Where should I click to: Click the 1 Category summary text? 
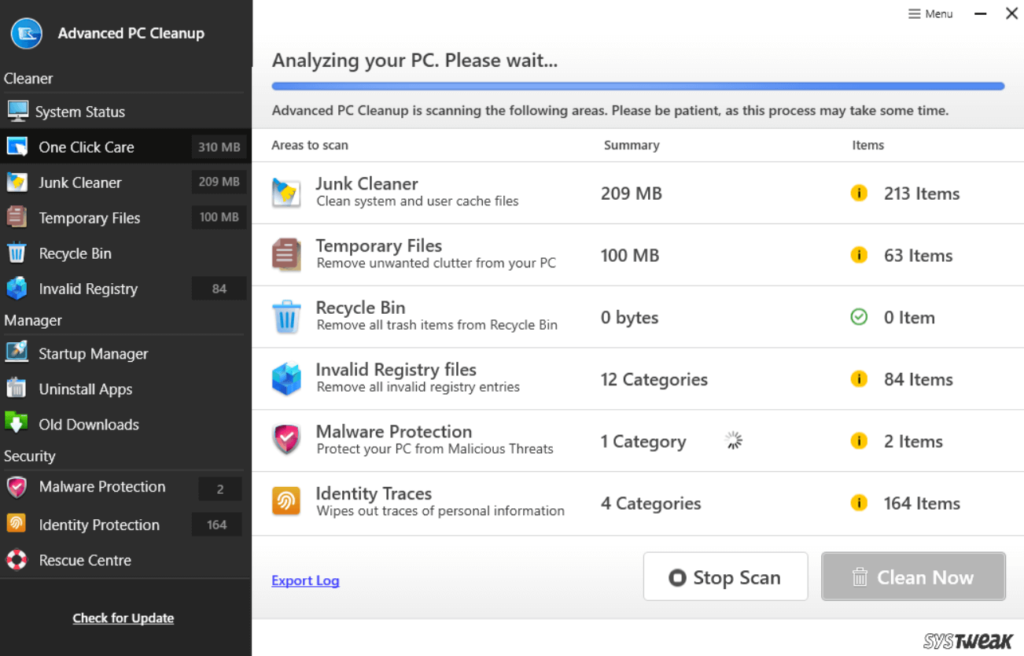(x=643, y=442)
